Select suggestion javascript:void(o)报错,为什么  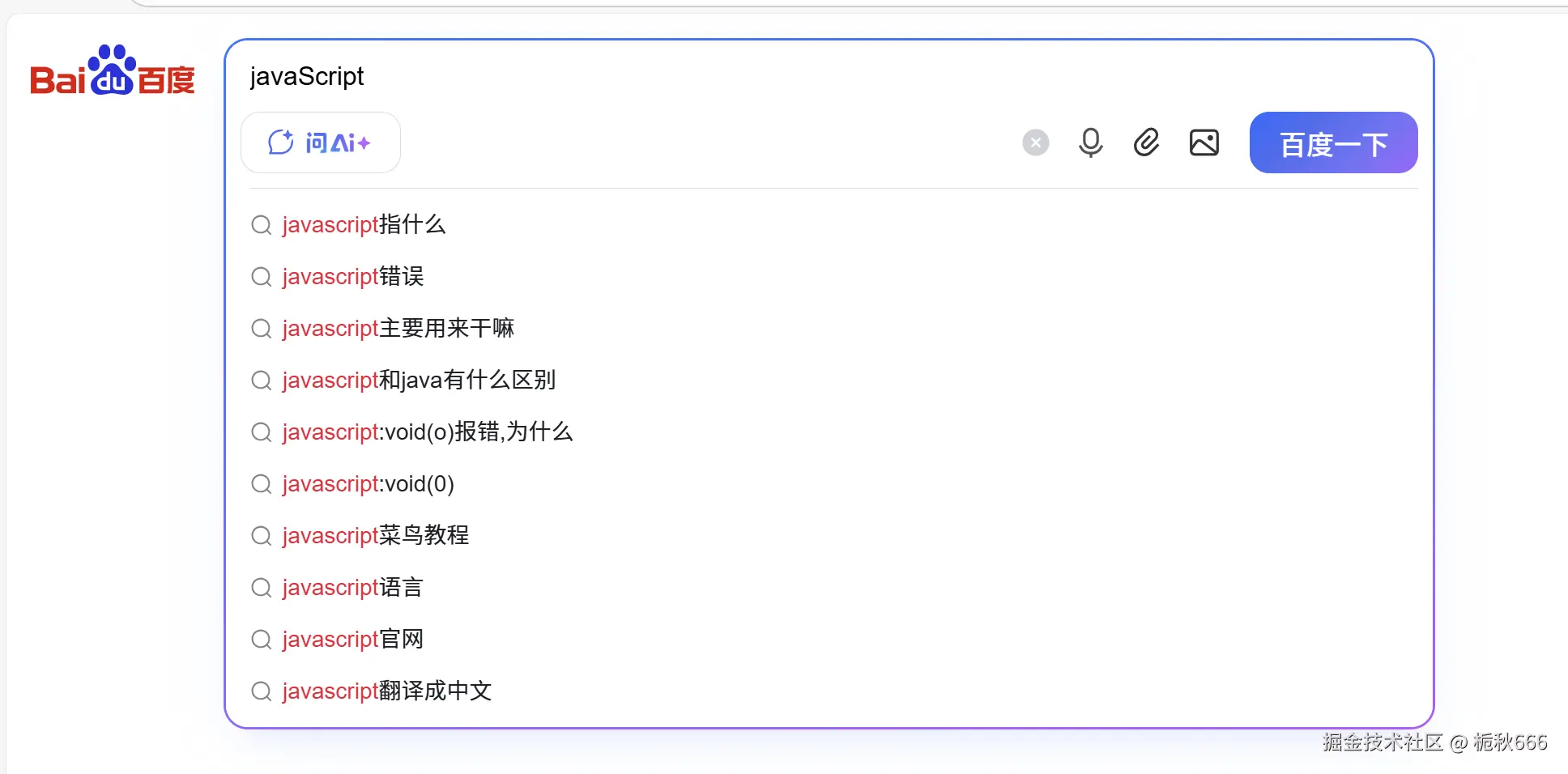click(428, 432)
